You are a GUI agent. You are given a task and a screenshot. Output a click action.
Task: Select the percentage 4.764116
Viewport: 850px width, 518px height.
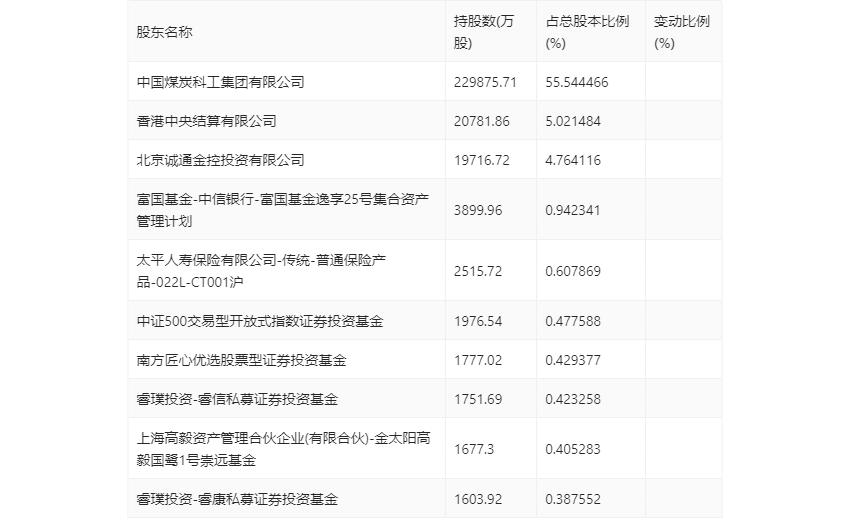pos(573,160)
